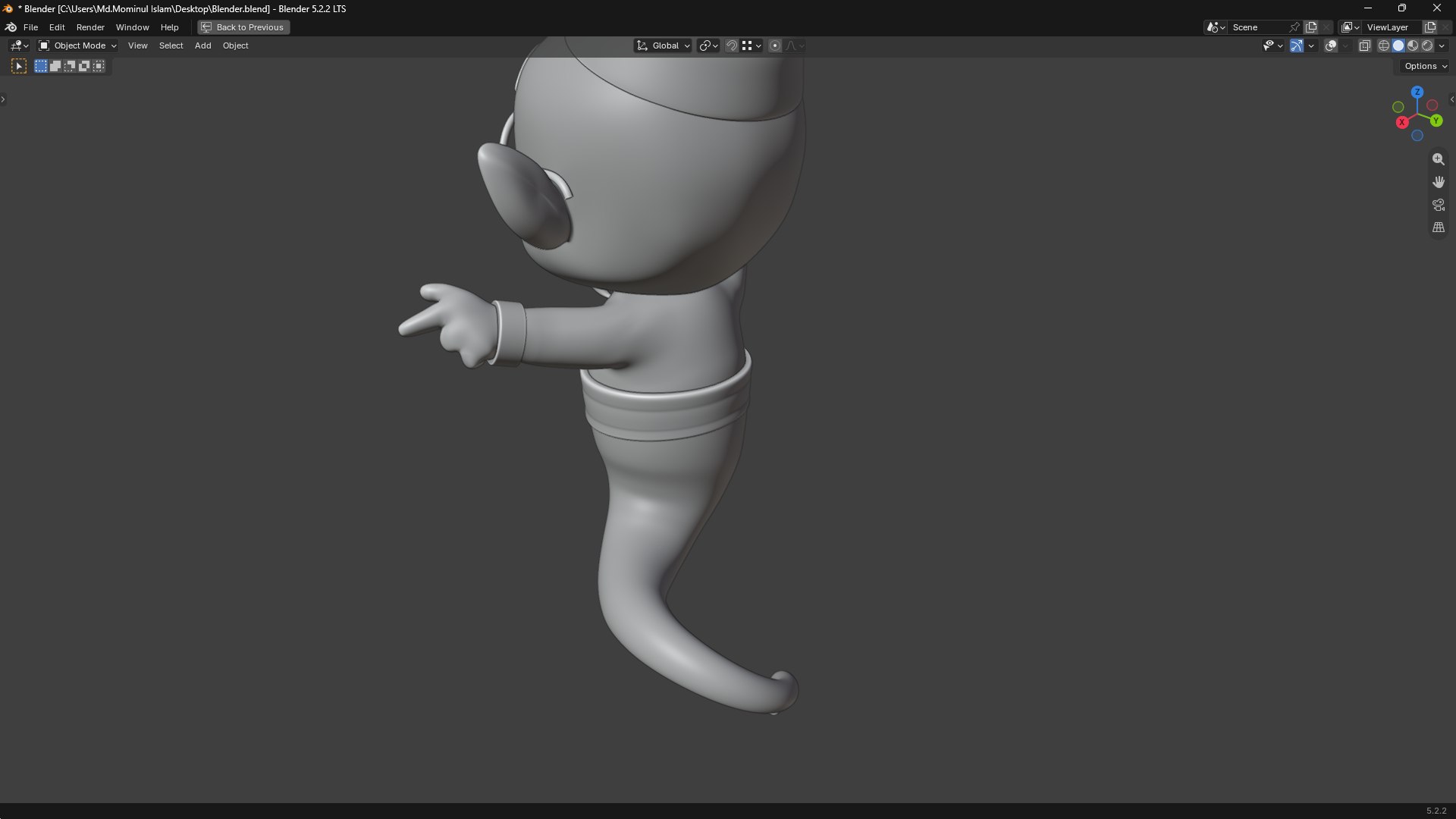Viewport: 1456px width, 819px height.
Task: Open the viewport View menu
Action: (137, 45)
